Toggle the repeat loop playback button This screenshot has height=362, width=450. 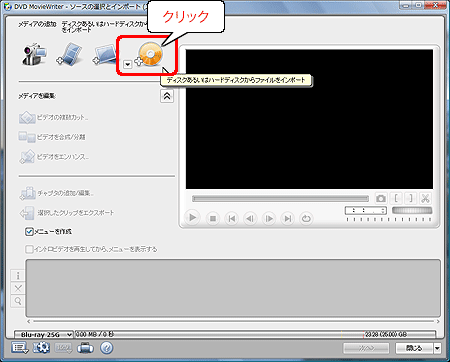pos(306,219)
